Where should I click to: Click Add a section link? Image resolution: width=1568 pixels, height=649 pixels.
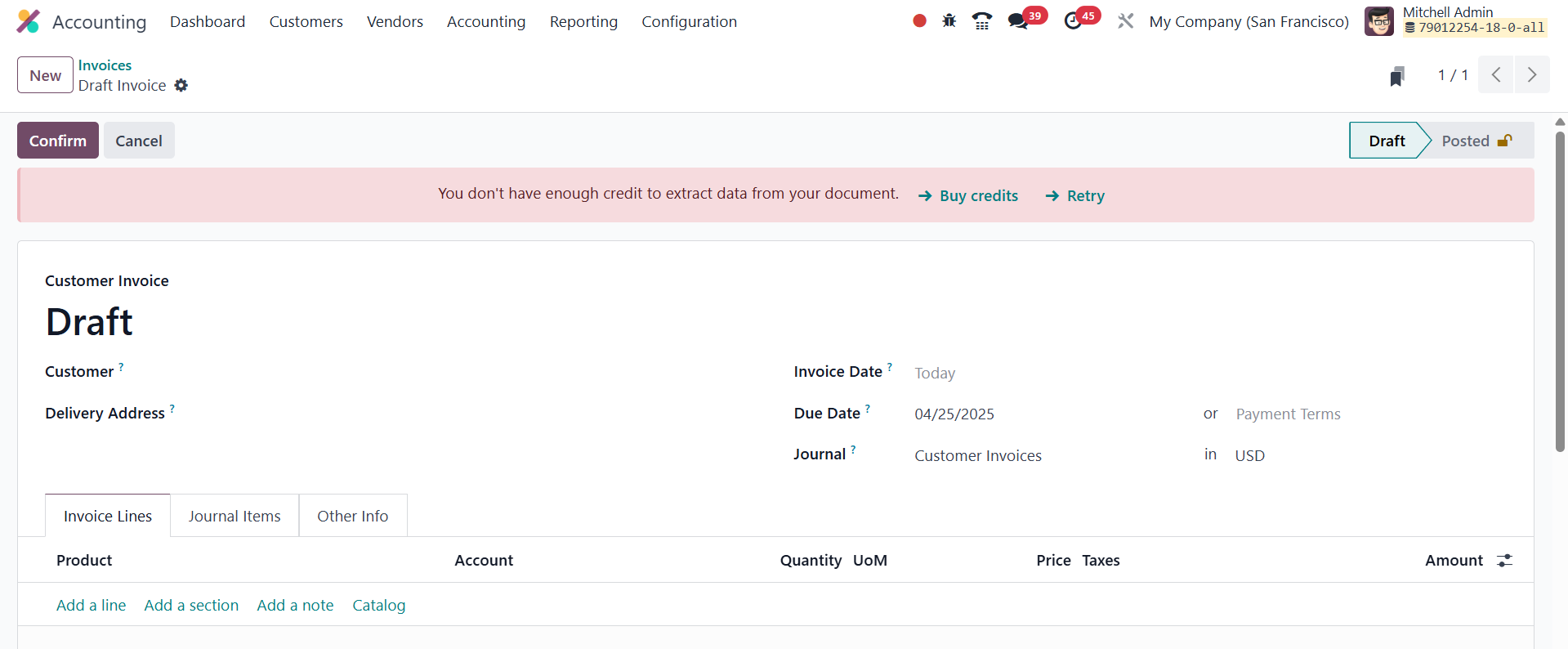pos(191,606)
